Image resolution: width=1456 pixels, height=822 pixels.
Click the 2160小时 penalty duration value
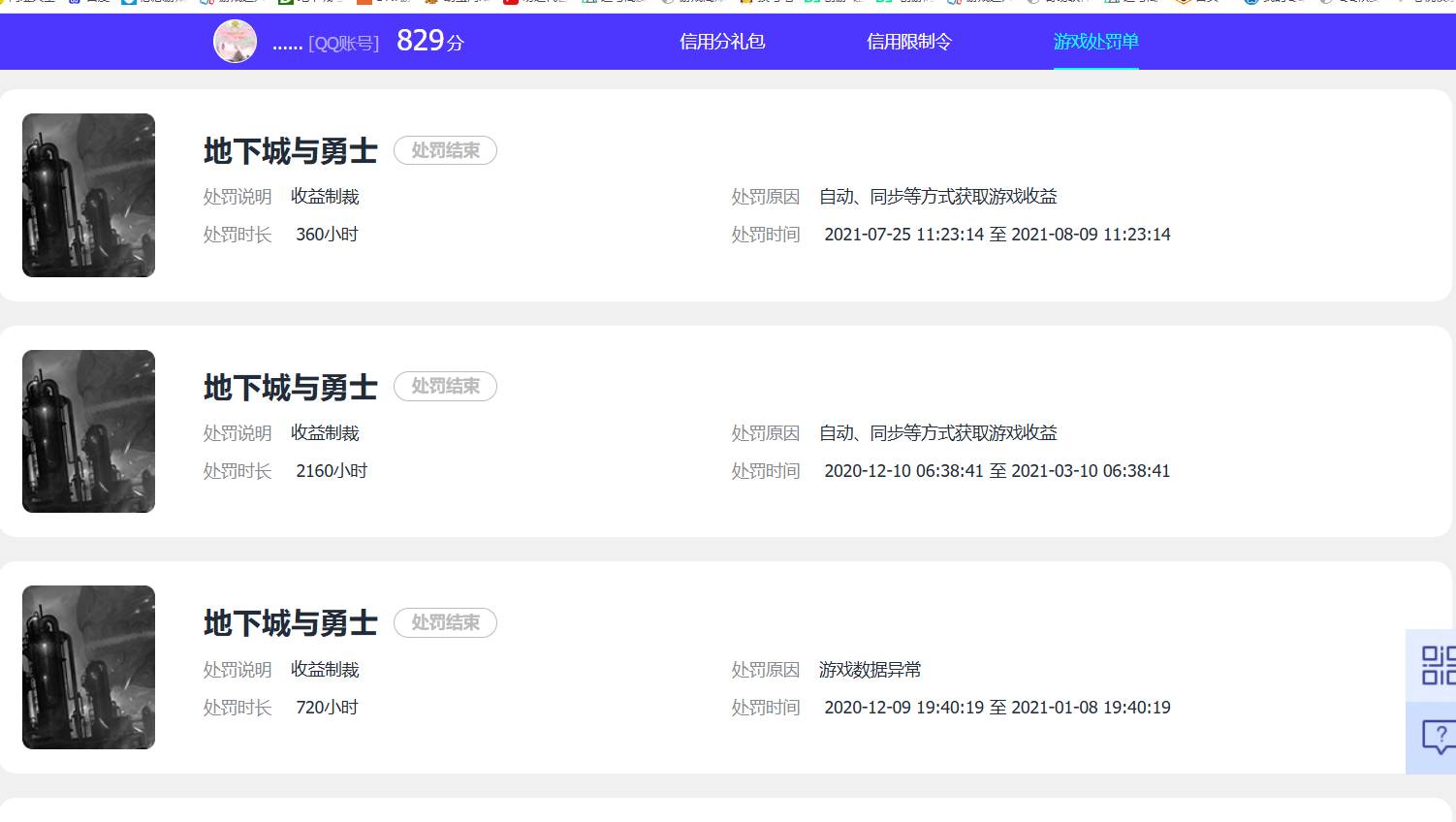click(332, 471)
